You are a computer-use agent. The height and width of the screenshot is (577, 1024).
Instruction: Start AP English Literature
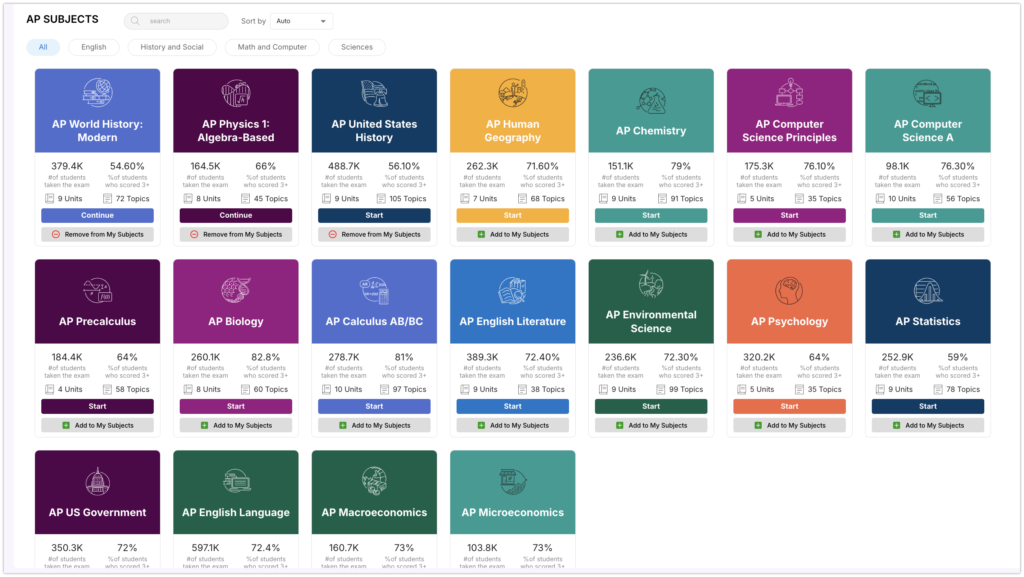pyautogui.click(x=513, y=407)
